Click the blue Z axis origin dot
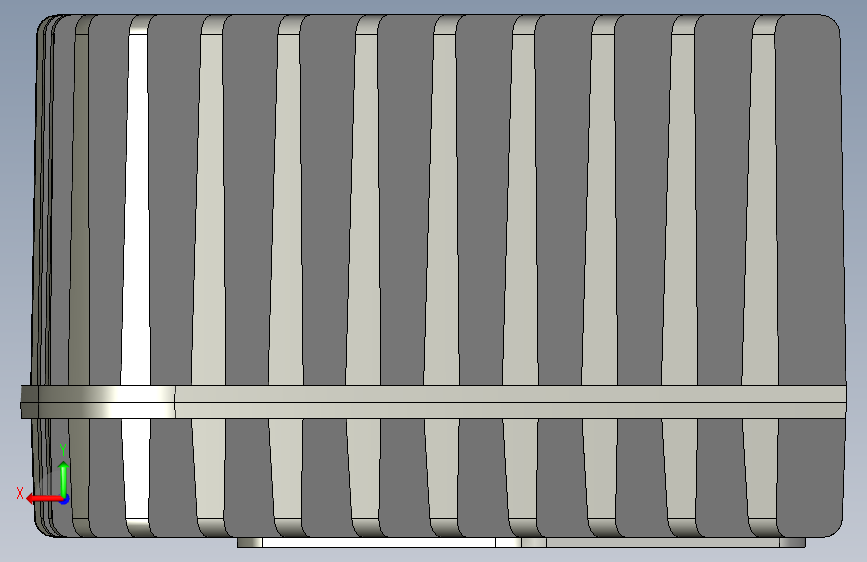 tap(64, 499)
